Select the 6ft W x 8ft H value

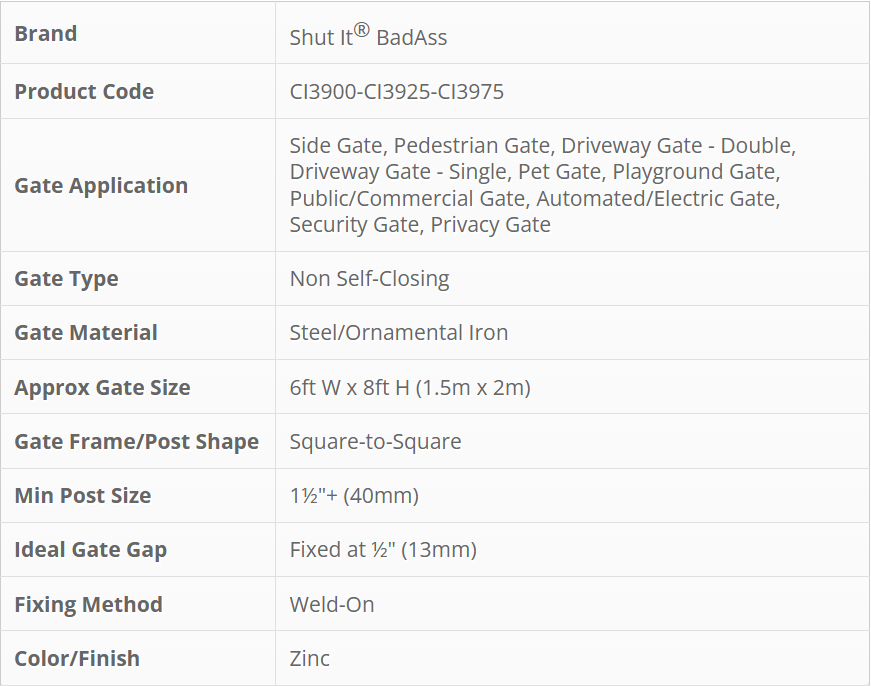(x=409, y=388)
